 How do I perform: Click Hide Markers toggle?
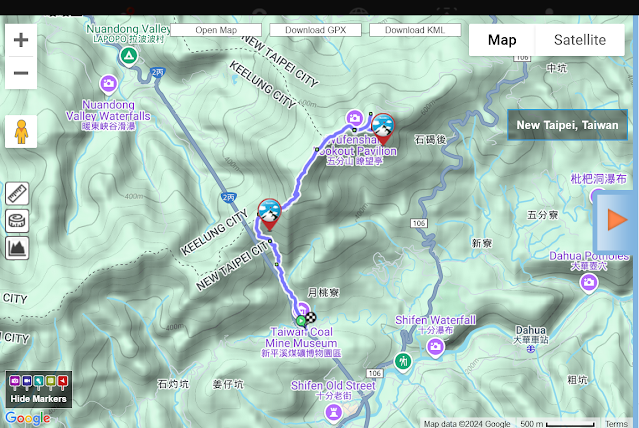(39, 389)
